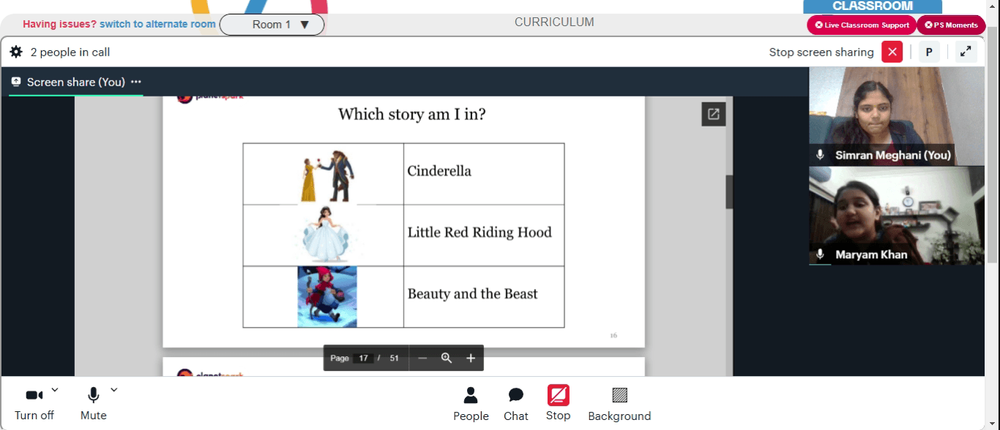Click 'Little Red Riding Hood' text
Image resolution: width=1000 pixels, height=430 pixels.
pos(480,232)
